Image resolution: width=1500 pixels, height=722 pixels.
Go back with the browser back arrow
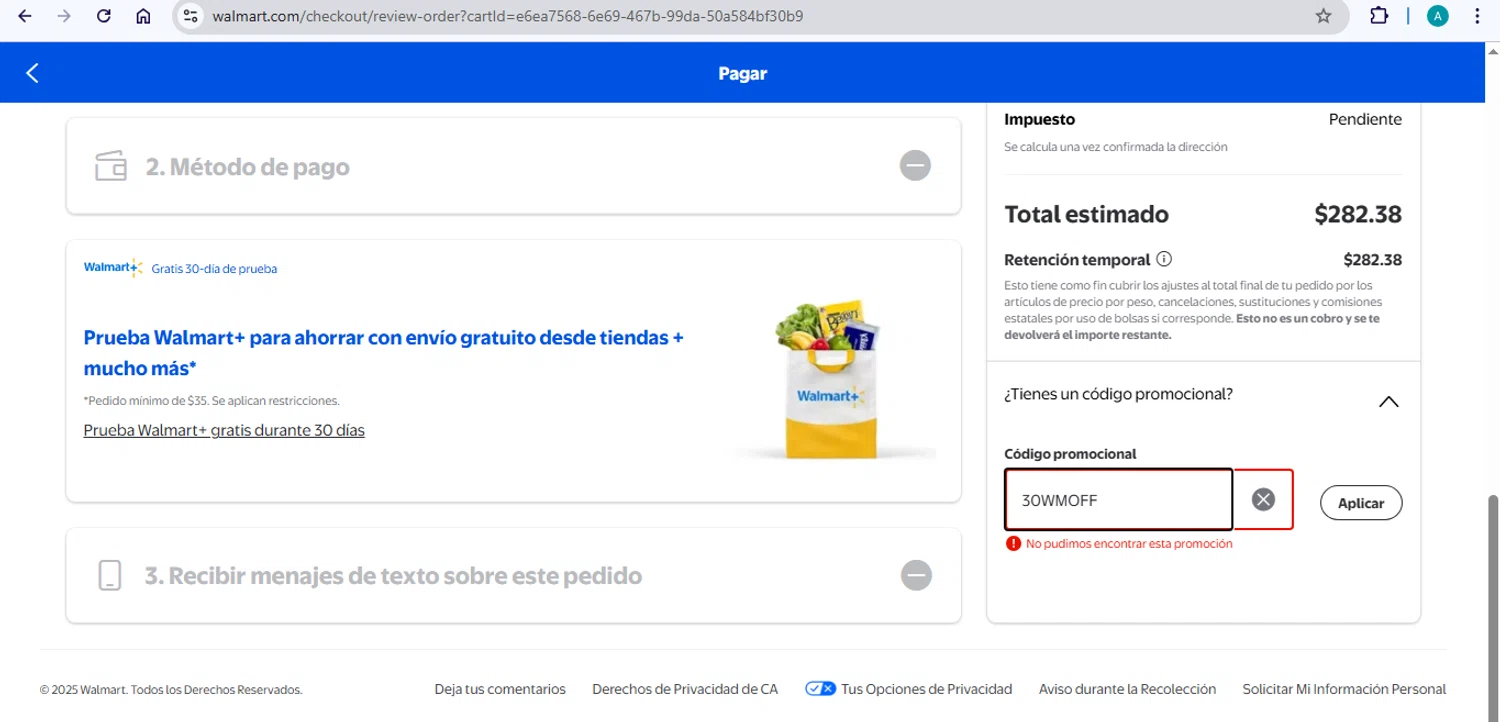pyautogui.click(x=25, y=16)
